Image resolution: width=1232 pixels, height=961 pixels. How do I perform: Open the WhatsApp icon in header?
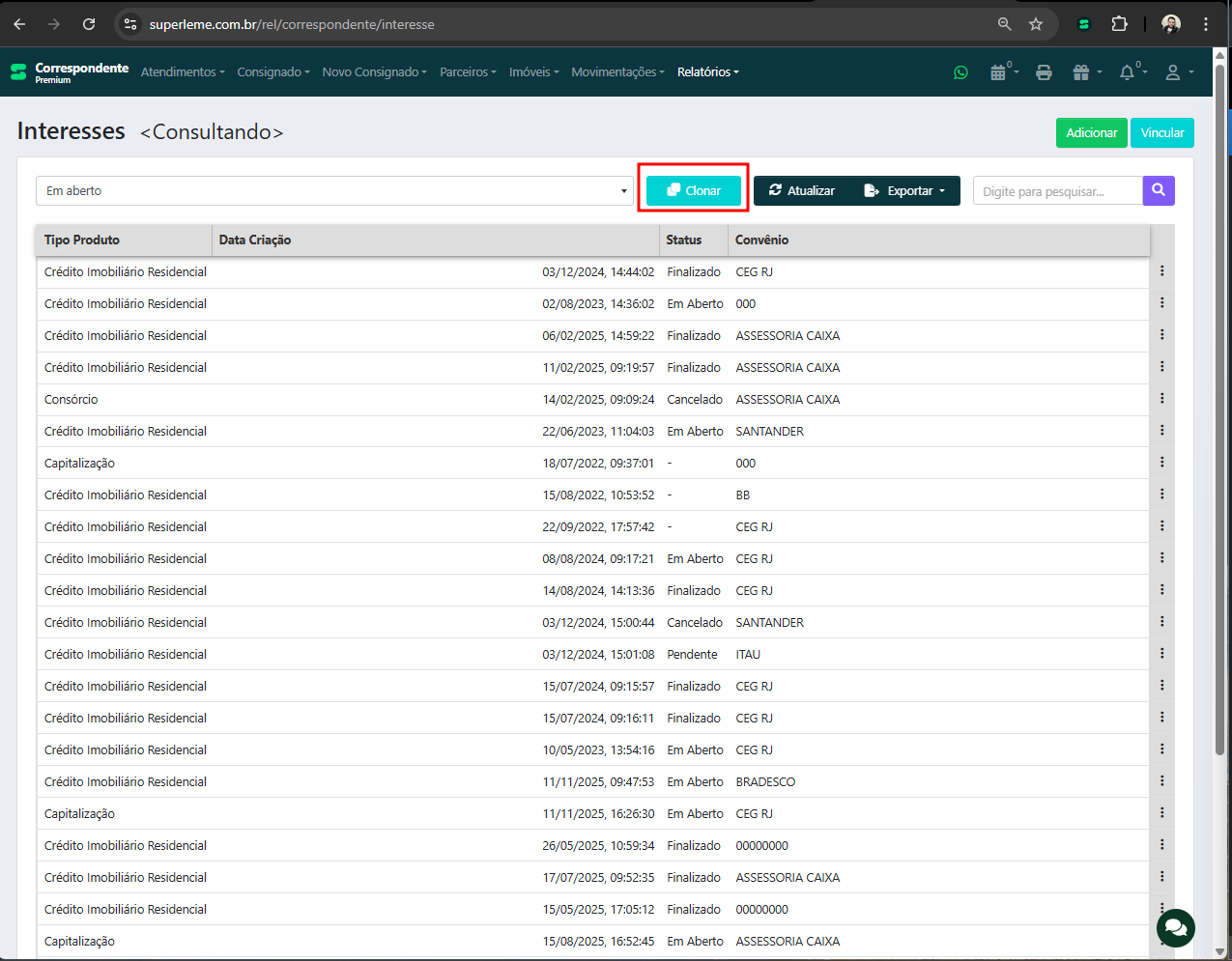(x=960, y=72)
